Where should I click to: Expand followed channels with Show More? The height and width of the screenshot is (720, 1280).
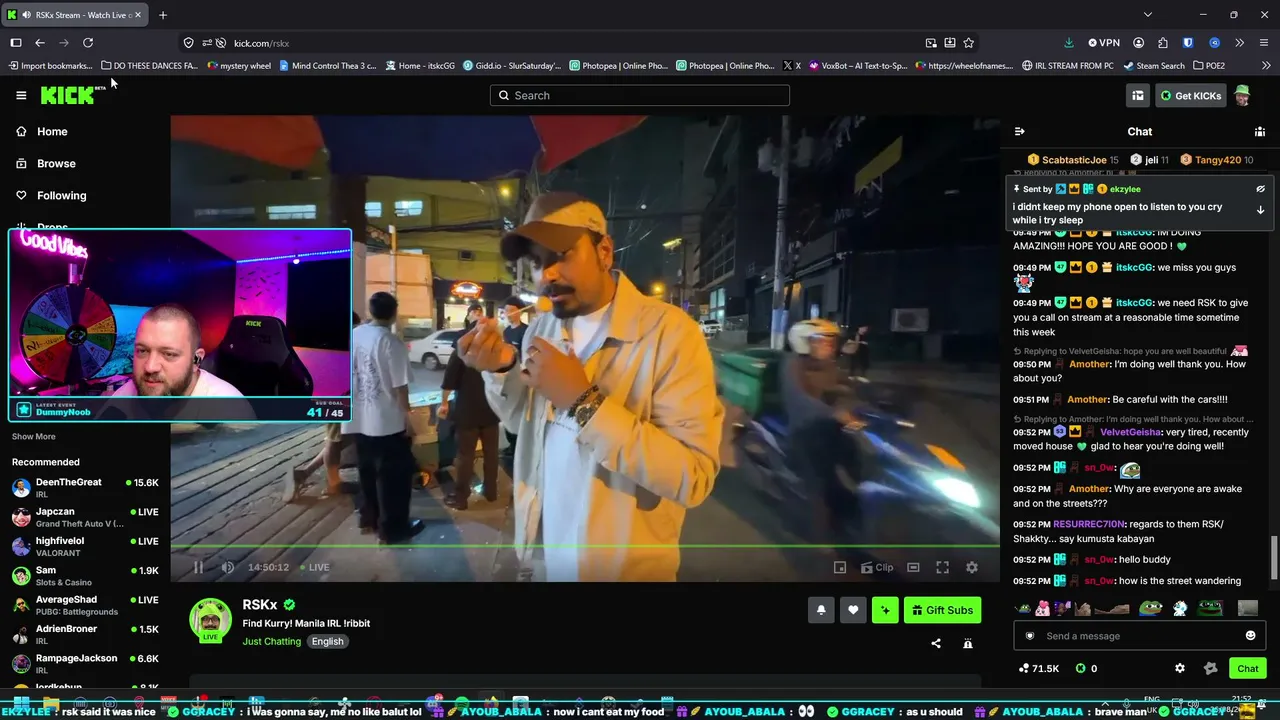point(34,436)
